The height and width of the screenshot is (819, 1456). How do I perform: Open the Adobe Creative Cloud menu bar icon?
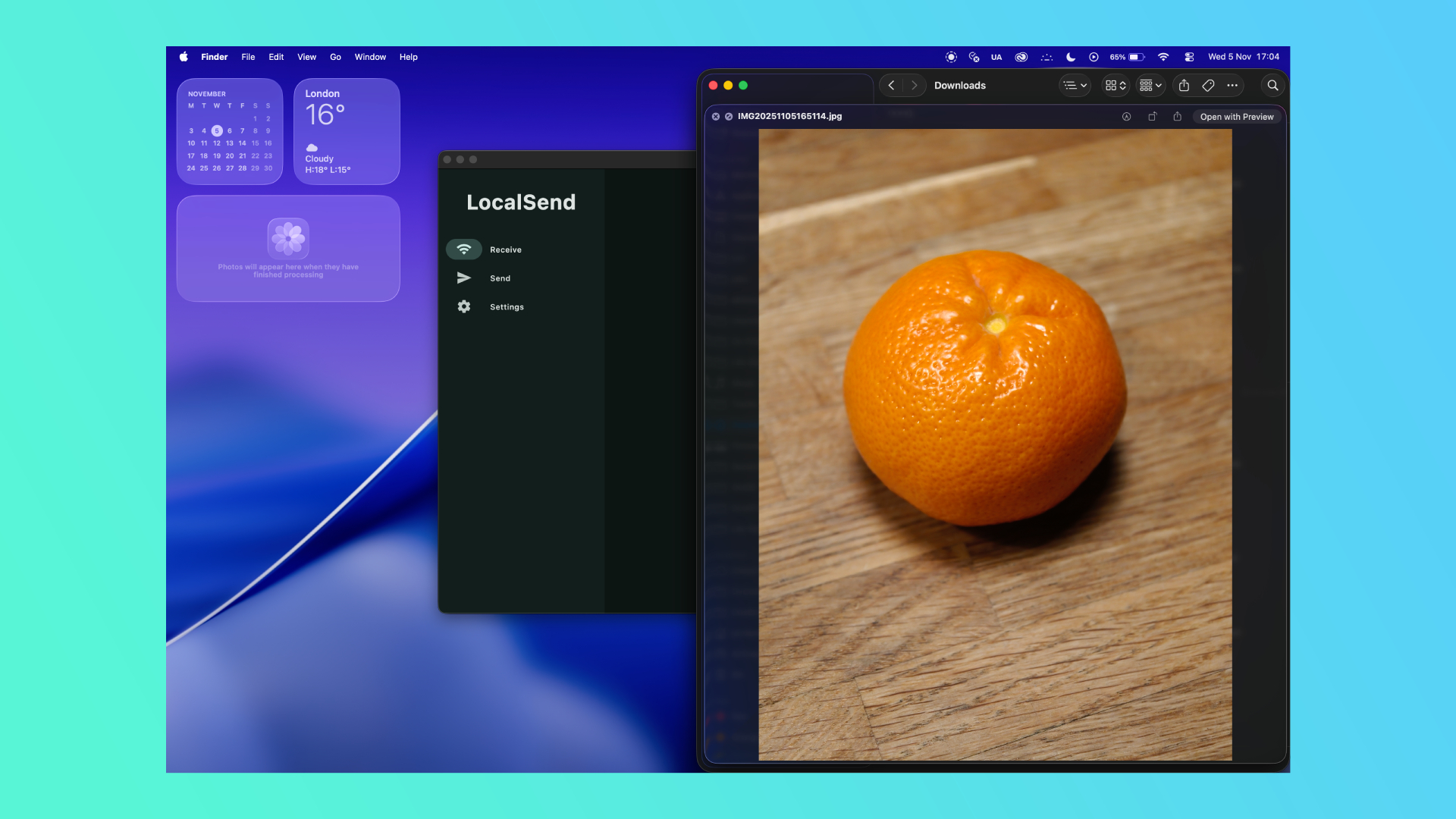pos(1021,57)
